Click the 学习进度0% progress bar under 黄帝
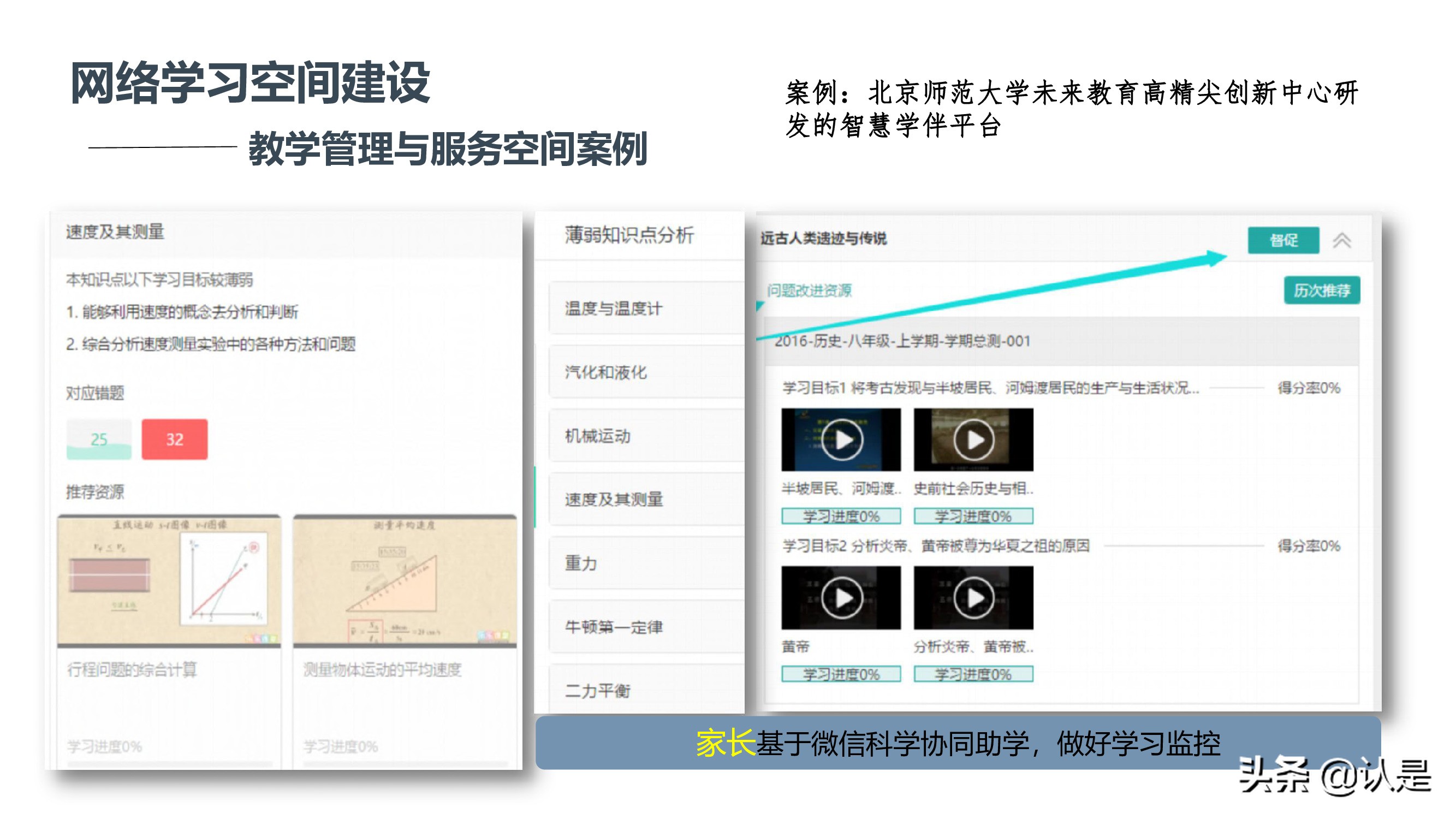 coord(842,674)
